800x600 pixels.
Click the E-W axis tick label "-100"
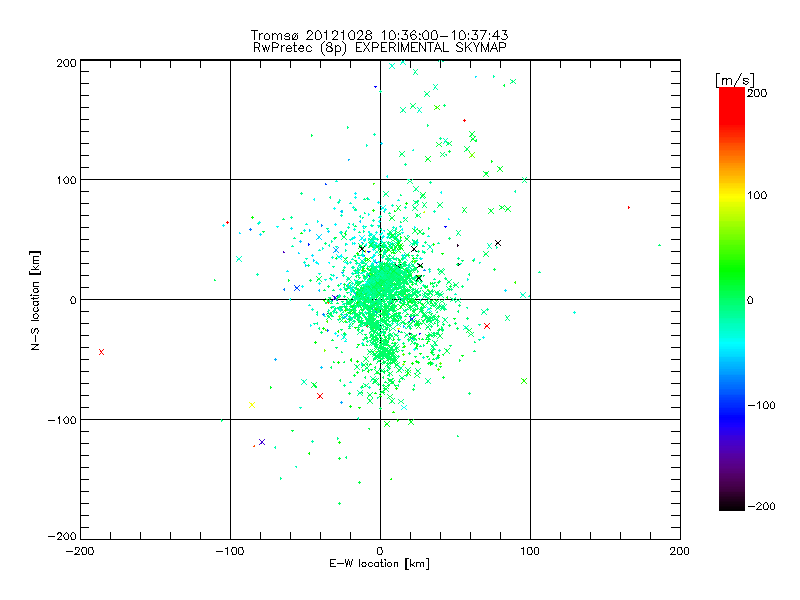click(x=230, y=551)
